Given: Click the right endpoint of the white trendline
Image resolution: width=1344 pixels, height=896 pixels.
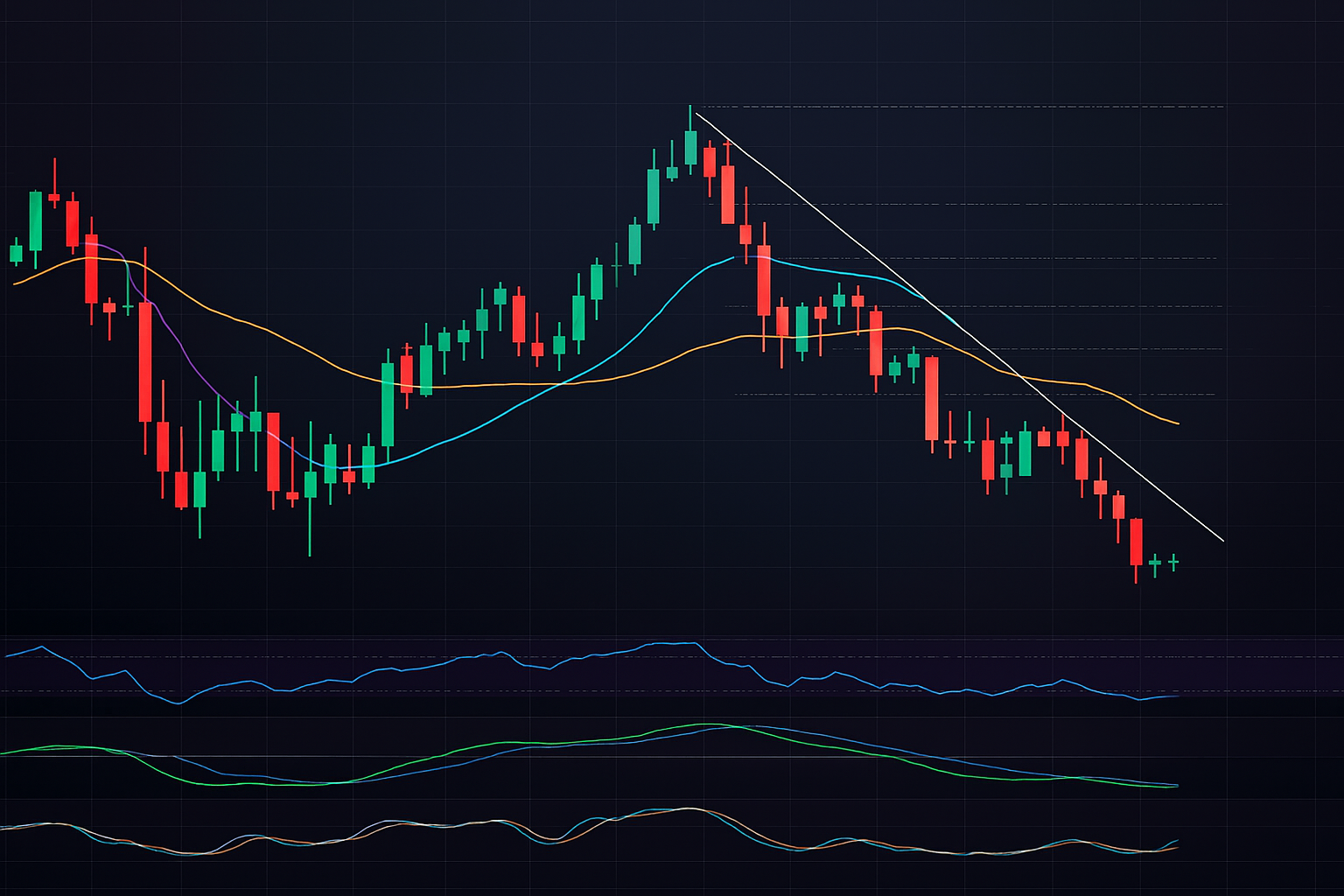Looking at the screenshot, I should pyautogui.click(x=1222, y=541).
